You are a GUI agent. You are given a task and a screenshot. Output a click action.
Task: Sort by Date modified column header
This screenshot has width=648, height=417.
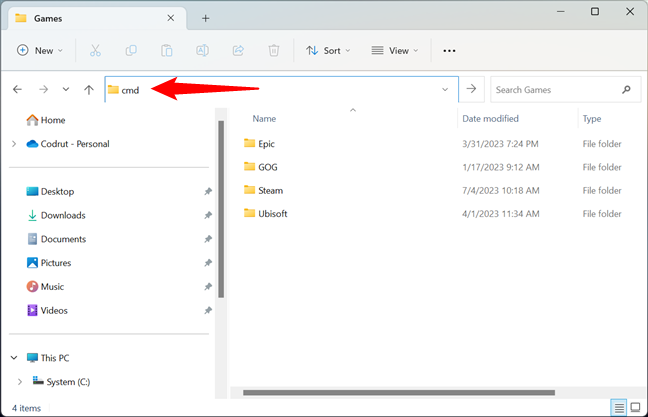pos(490,119)
